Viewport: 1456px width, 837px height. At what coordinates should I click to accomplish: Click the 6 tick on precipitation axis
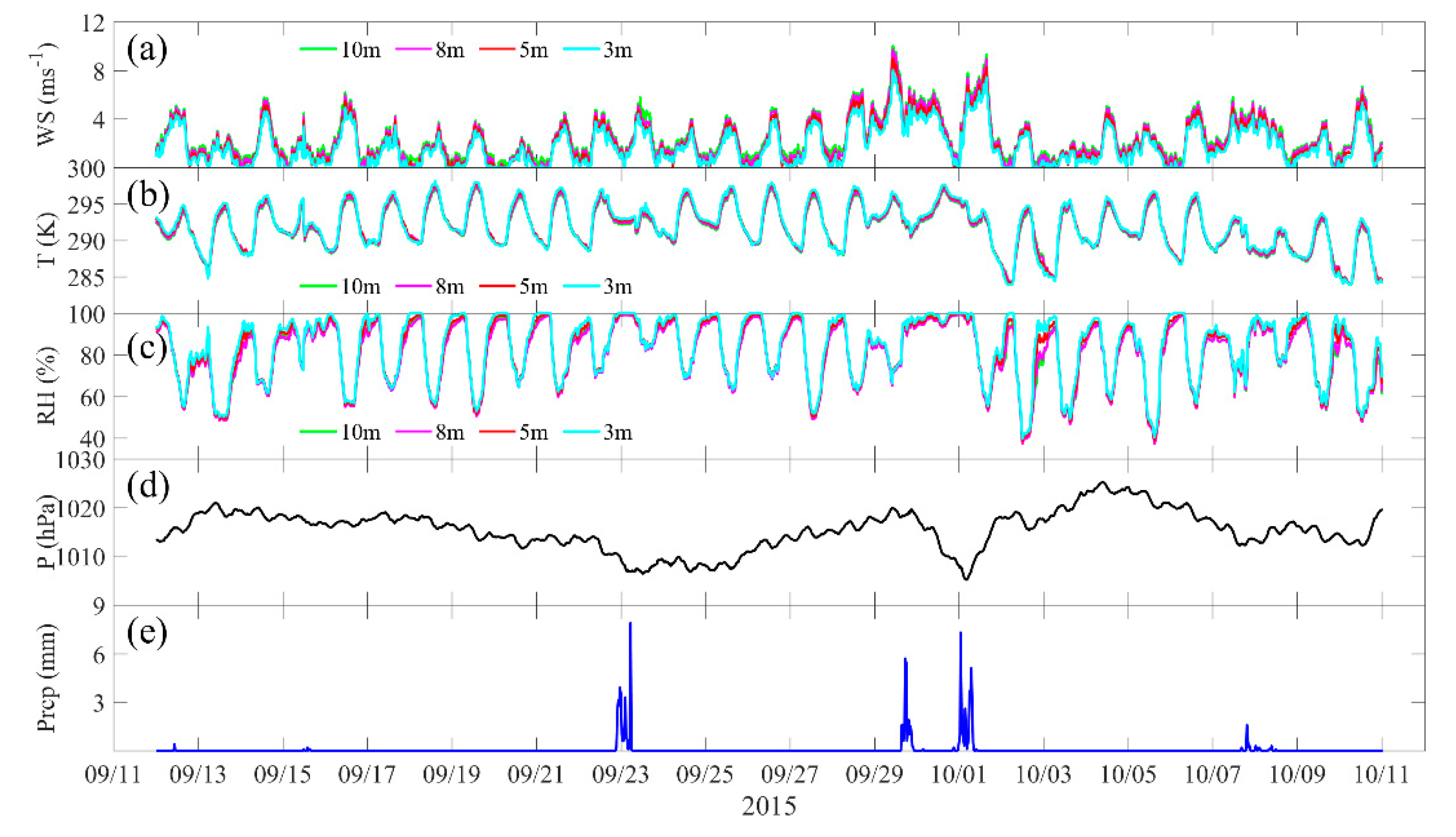[x=100, y=655]
